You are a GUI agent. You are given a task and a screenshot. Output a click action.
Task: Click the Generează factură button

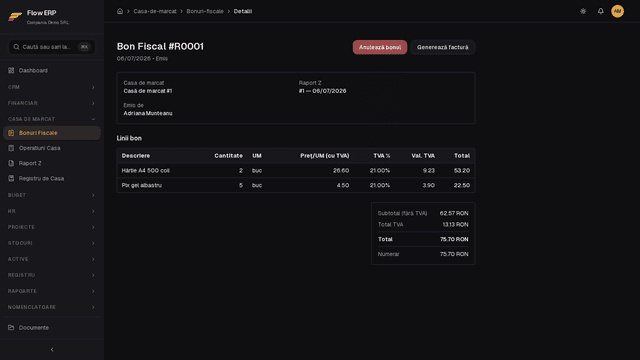click(x=442, y=47)
